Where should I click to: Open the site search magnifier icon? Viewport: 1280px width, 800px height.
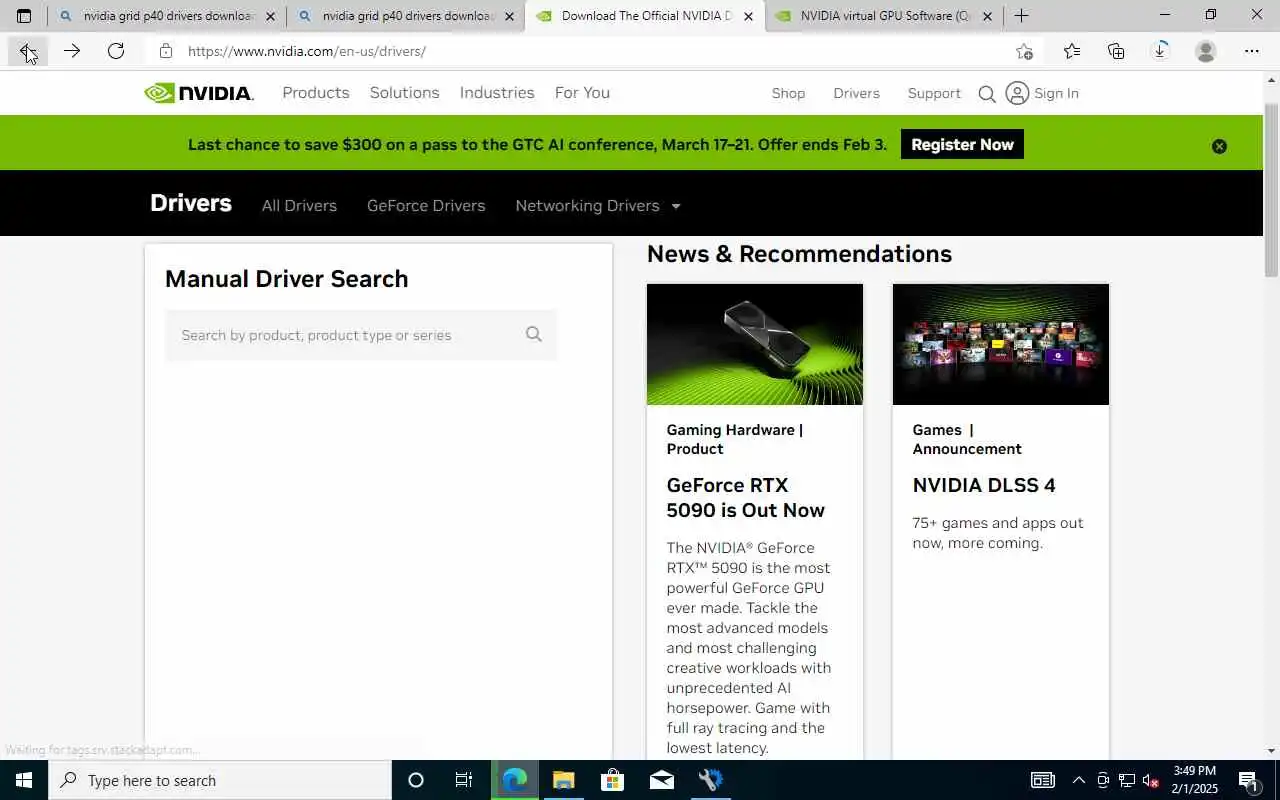(x=987, y=94)
